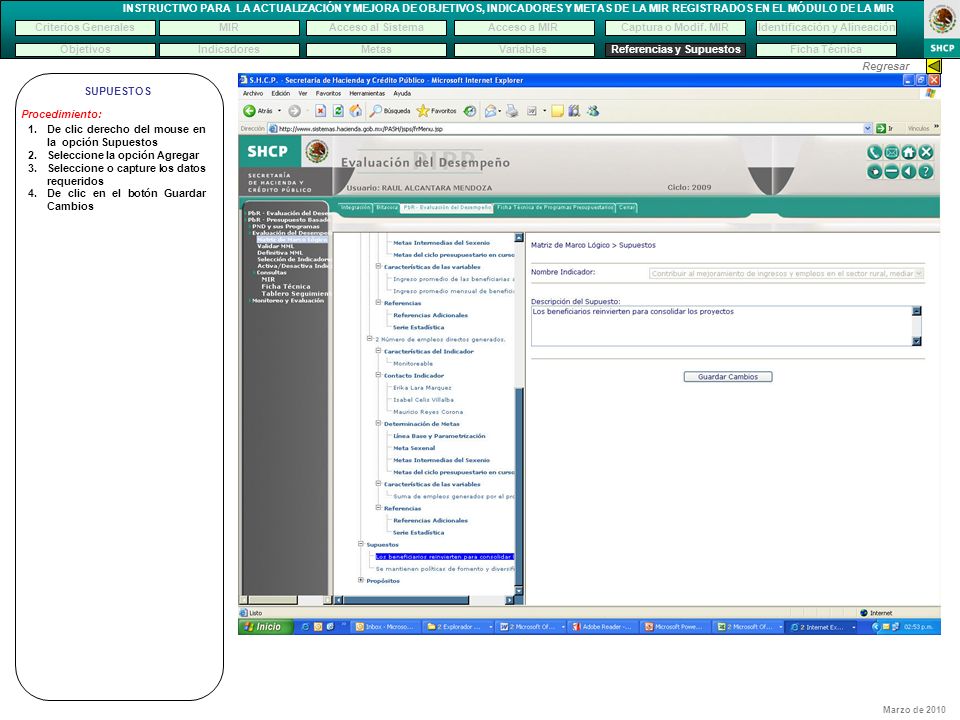Screen dimensions: 960x720
Task: Open the Edición menu
Action: 281,94
